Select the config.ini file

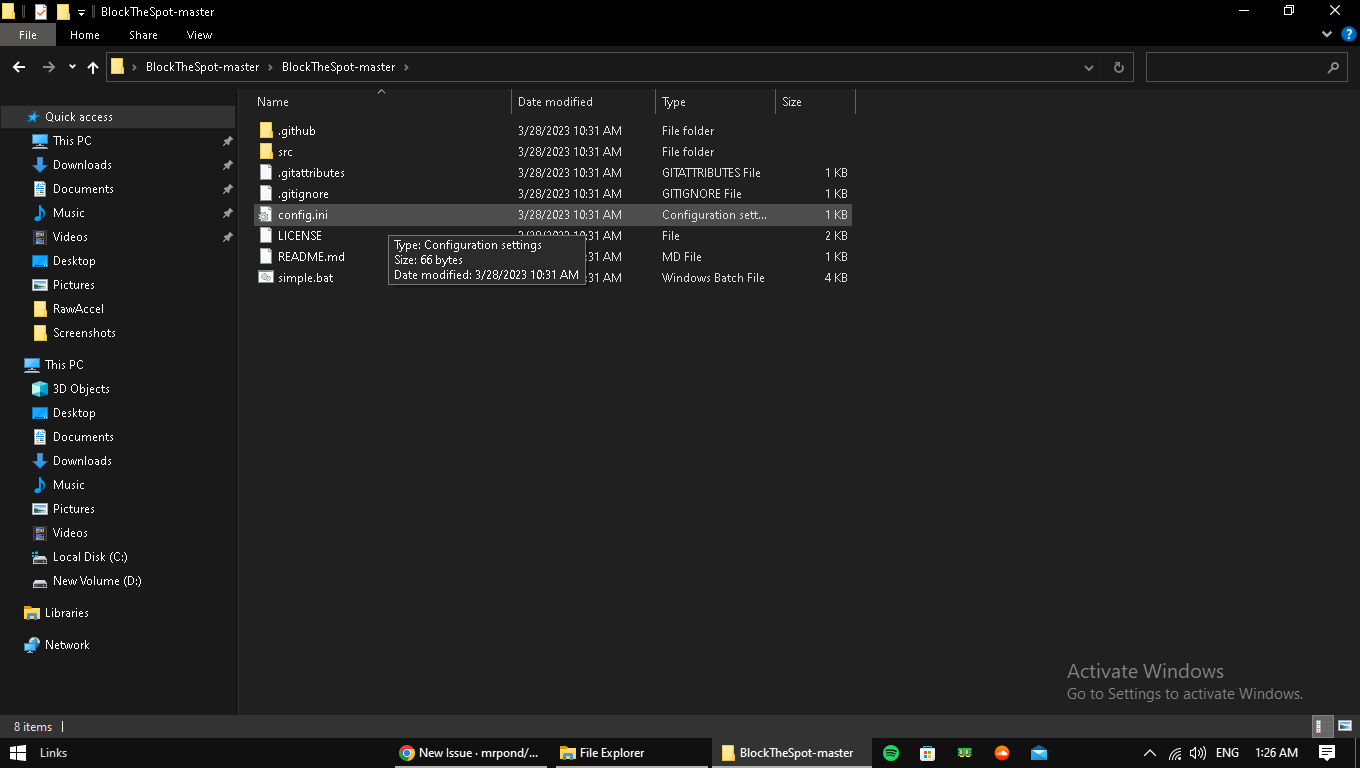click(x=302, y=214)
